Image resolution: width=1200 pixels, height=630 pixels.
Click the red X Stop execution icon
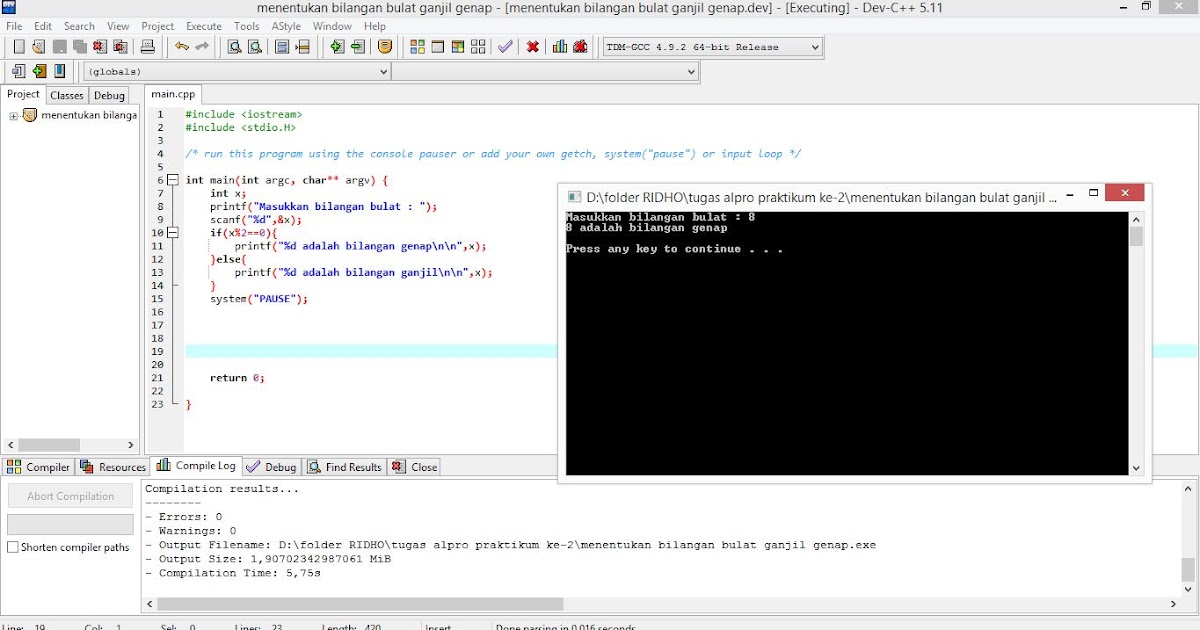point(533,47)
